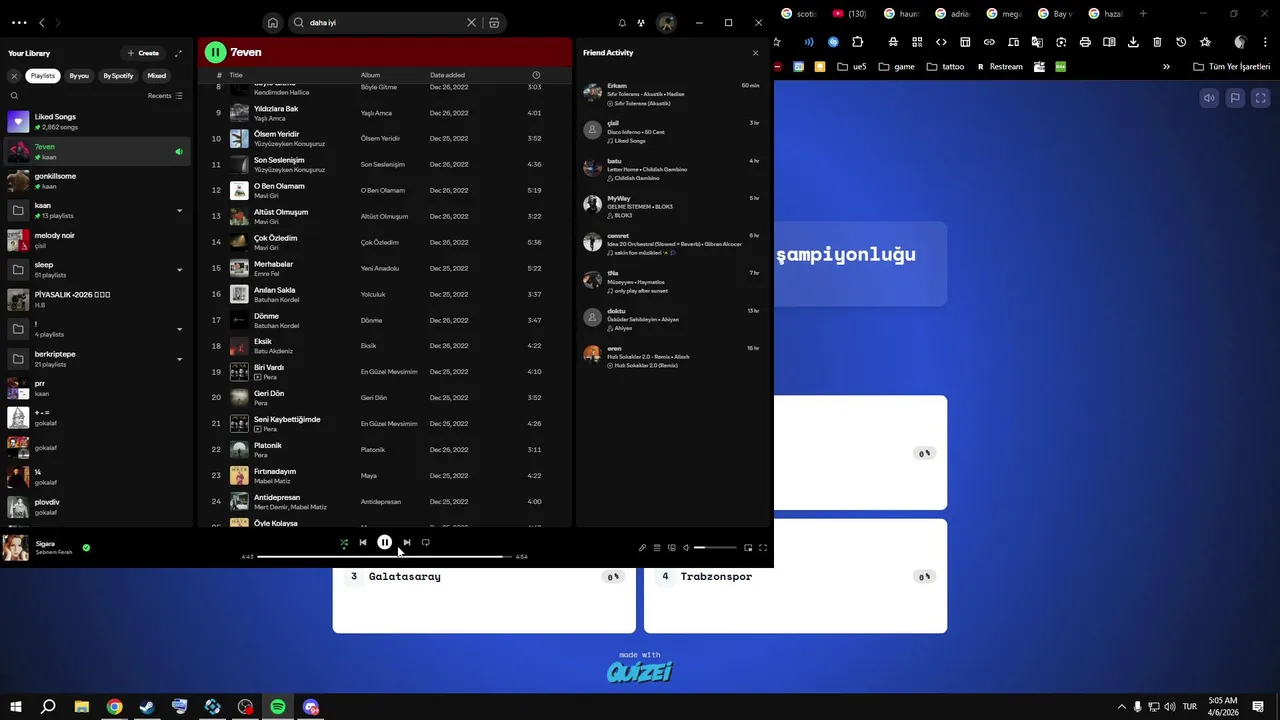Open melody noir playlist
Viewport: 1280px width, 720px height.
(96, 240)
